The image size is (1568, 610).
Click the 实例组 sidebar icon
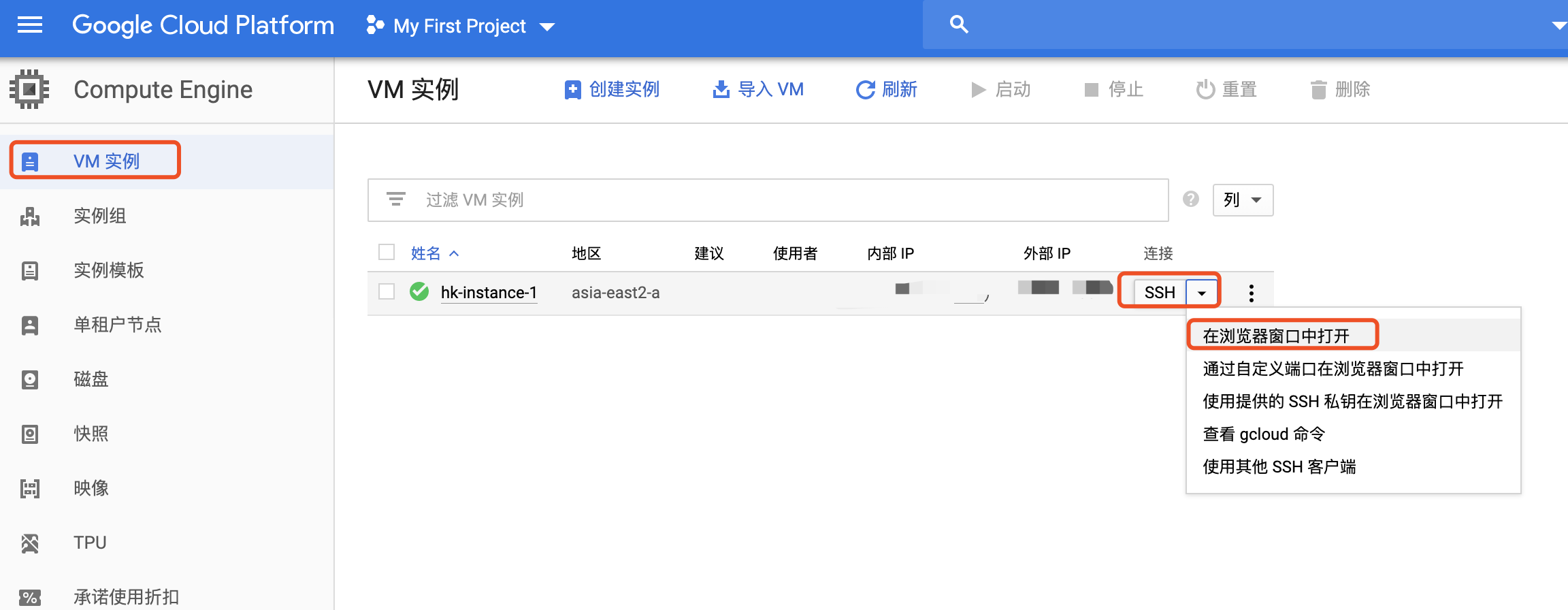(30, 216)
